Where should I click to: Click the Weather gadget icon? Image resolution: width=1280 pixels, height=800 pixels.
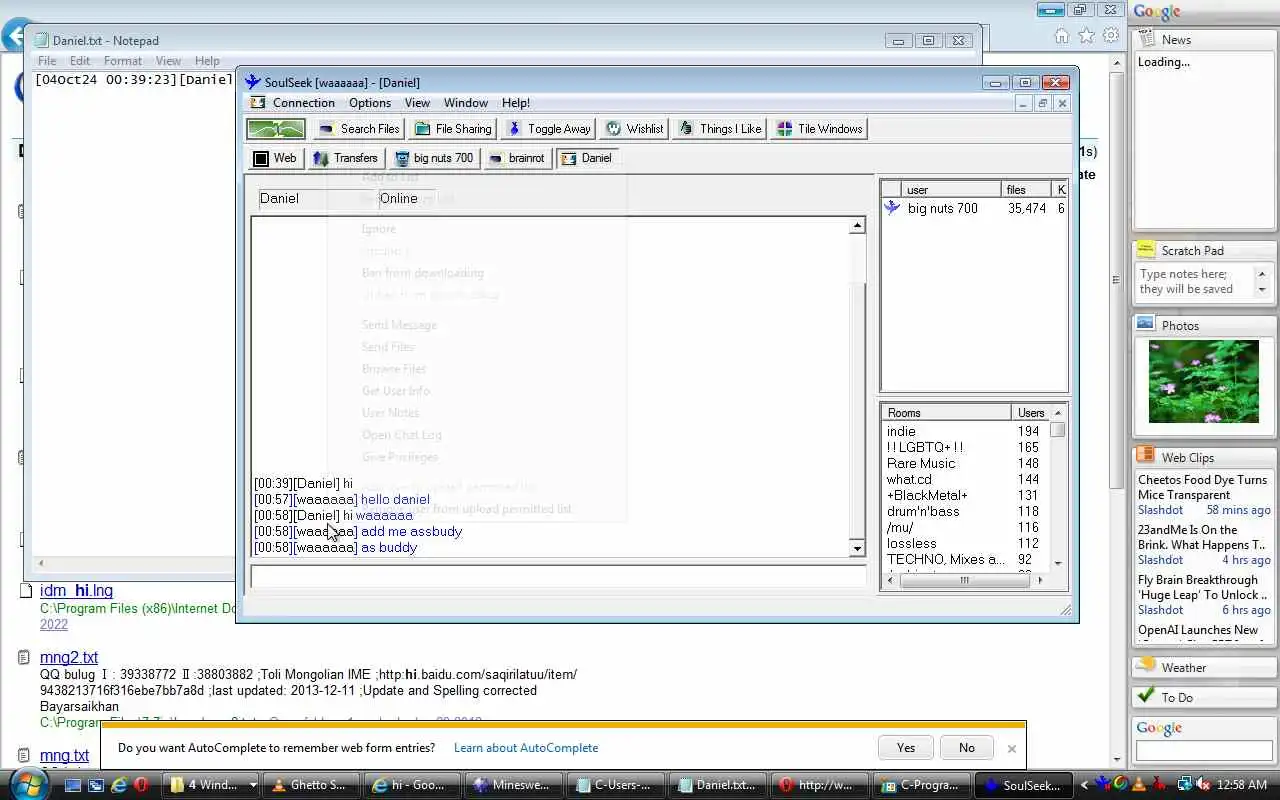click(1146, 666)
